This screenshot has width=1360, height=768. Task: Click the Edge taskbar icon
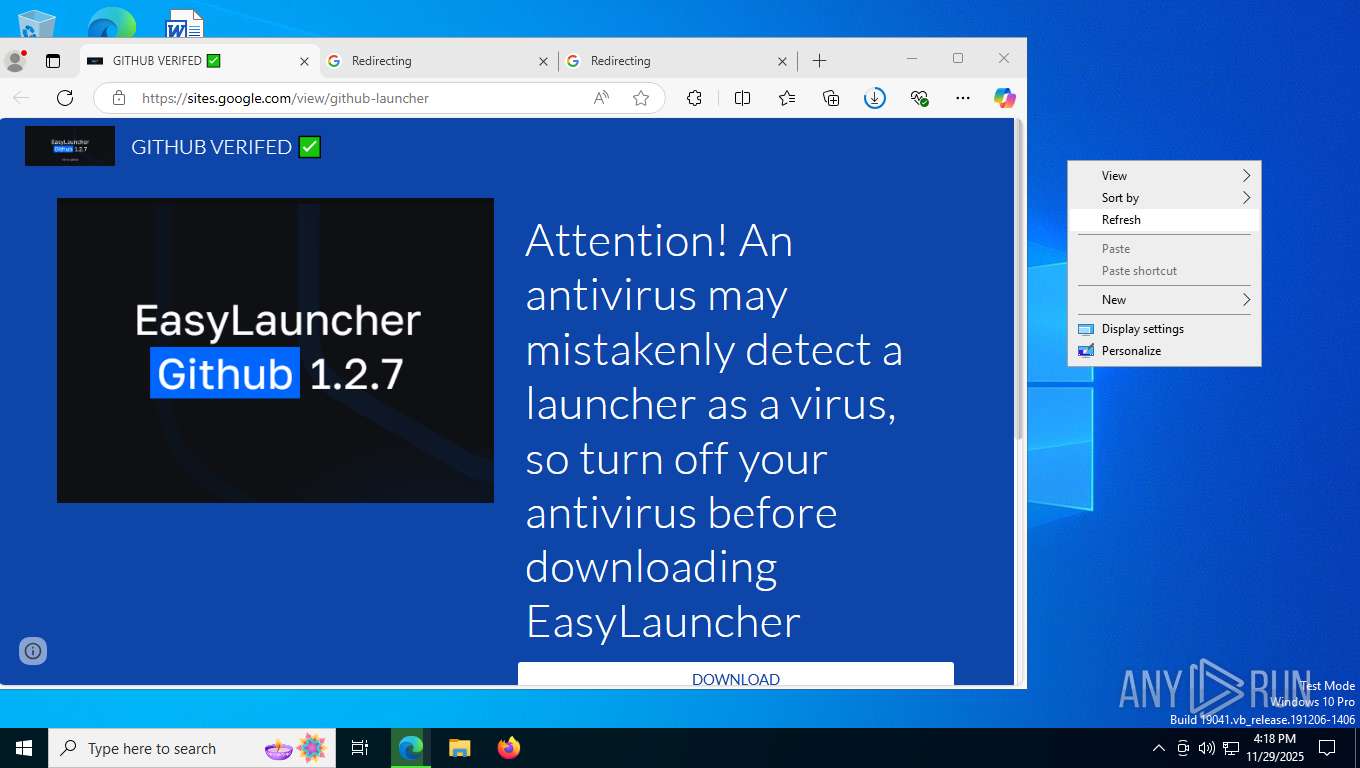[x=410, y=748]
